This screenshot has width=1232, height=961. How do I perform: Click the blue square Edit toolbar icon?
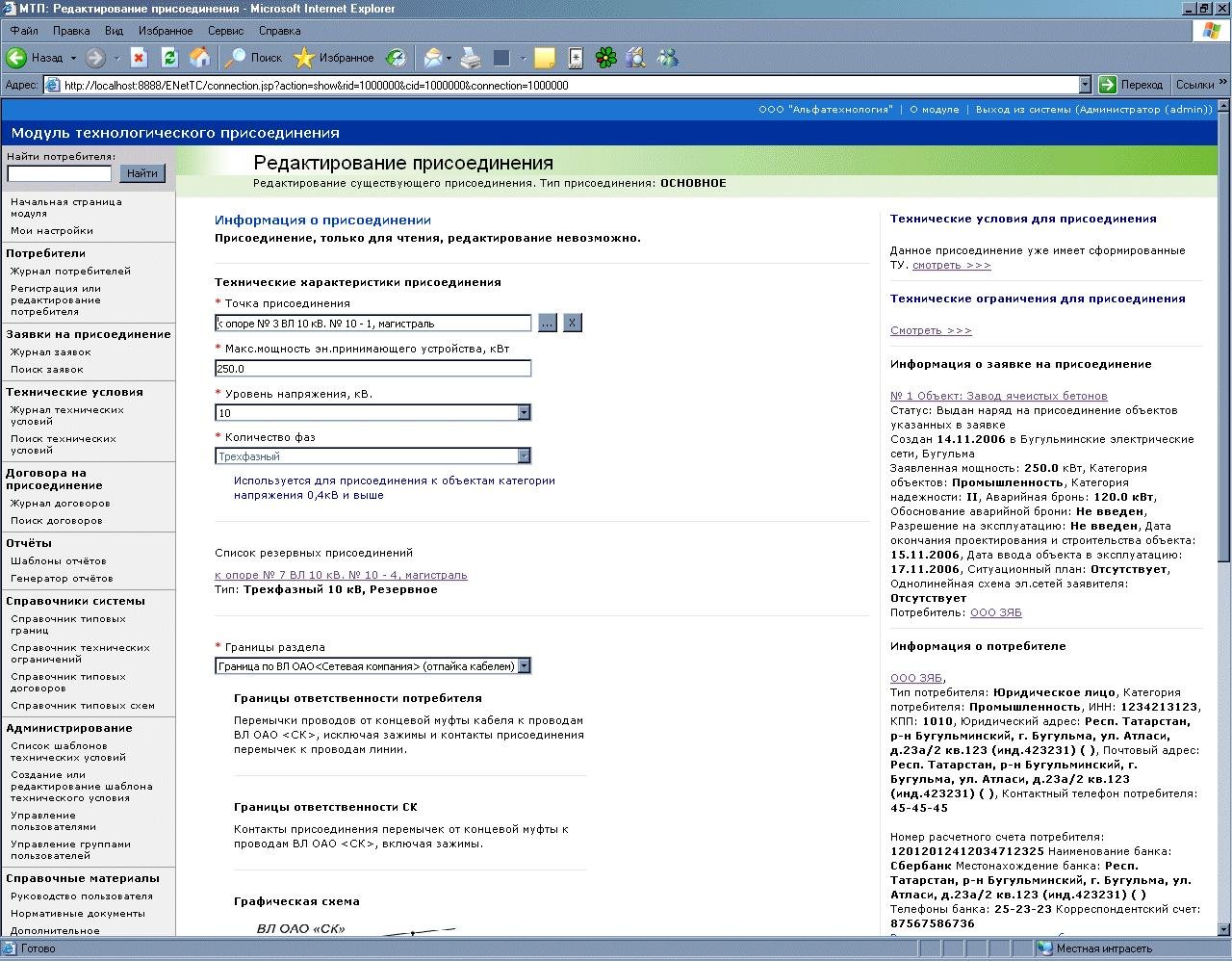click(x=501, y=58)
